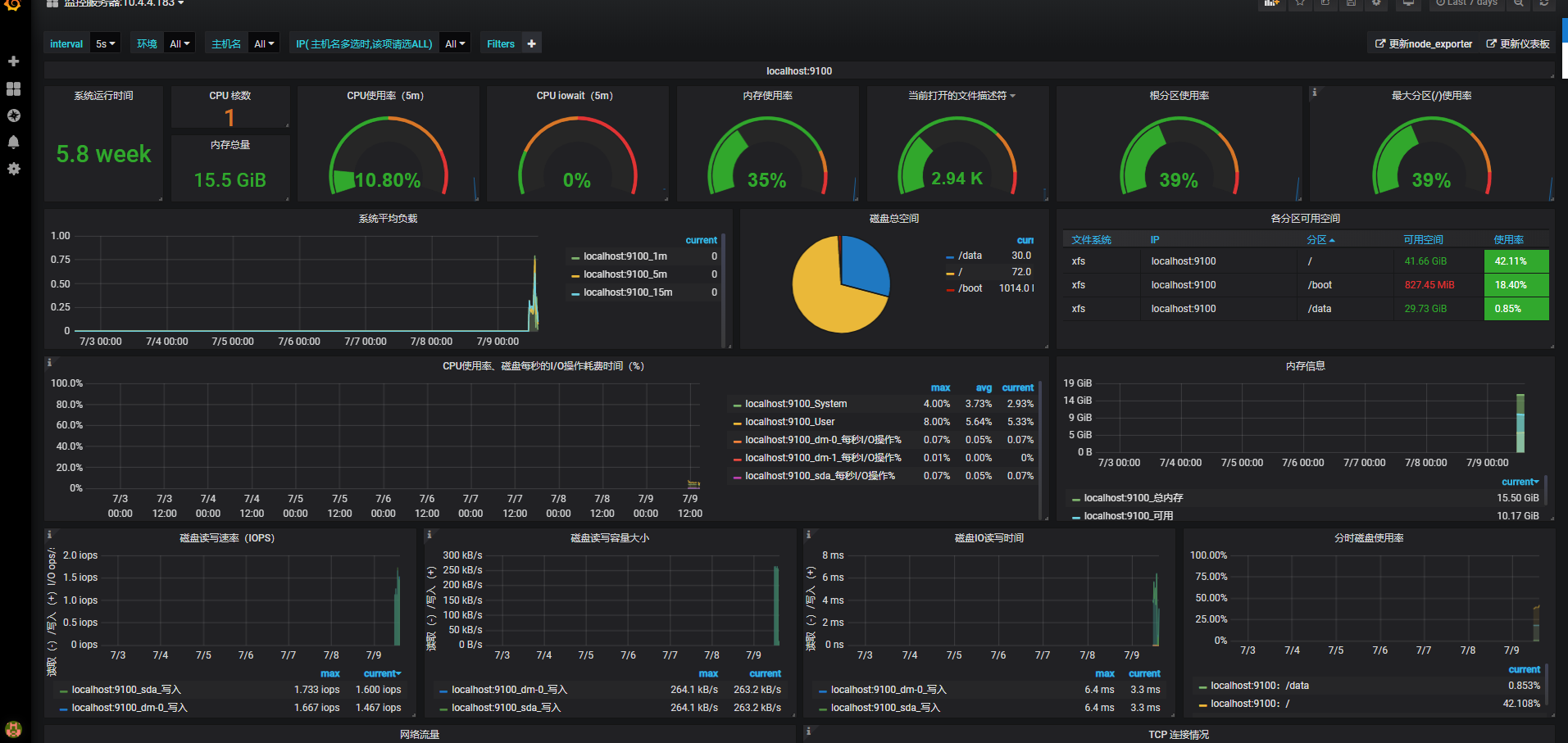Click the 更新仪表板 link

click(1518, 43)
